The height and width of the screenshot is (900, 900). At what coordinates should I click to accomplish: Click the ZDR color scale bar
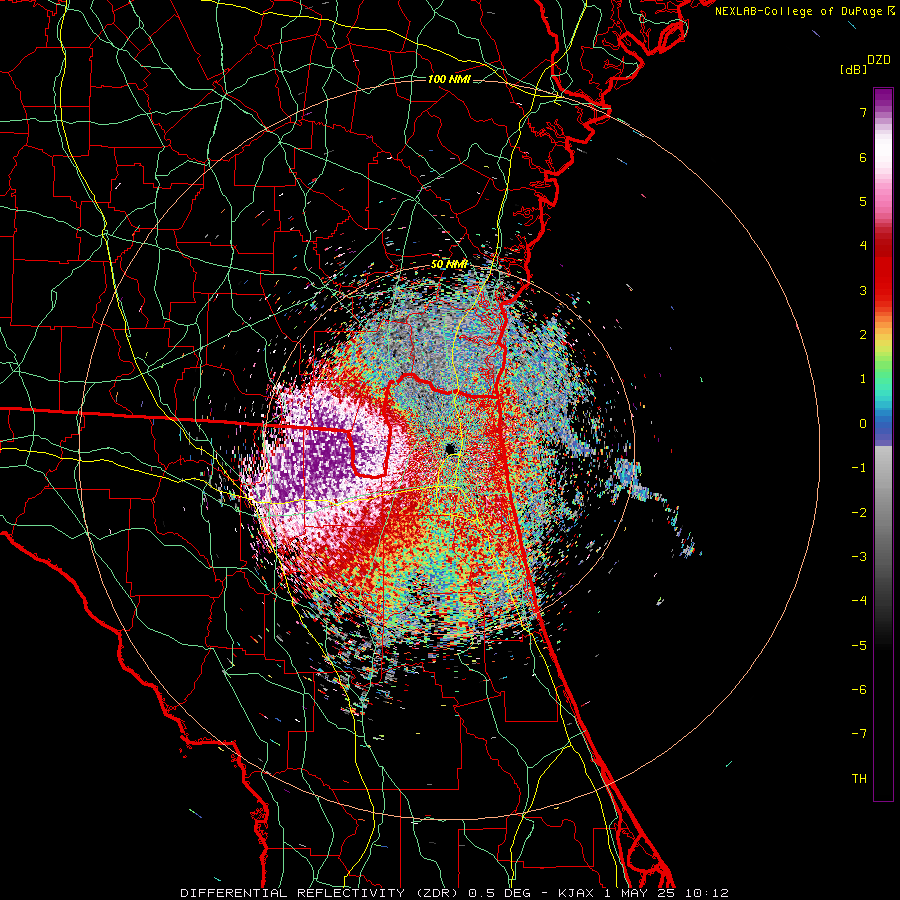pos(883,444)
